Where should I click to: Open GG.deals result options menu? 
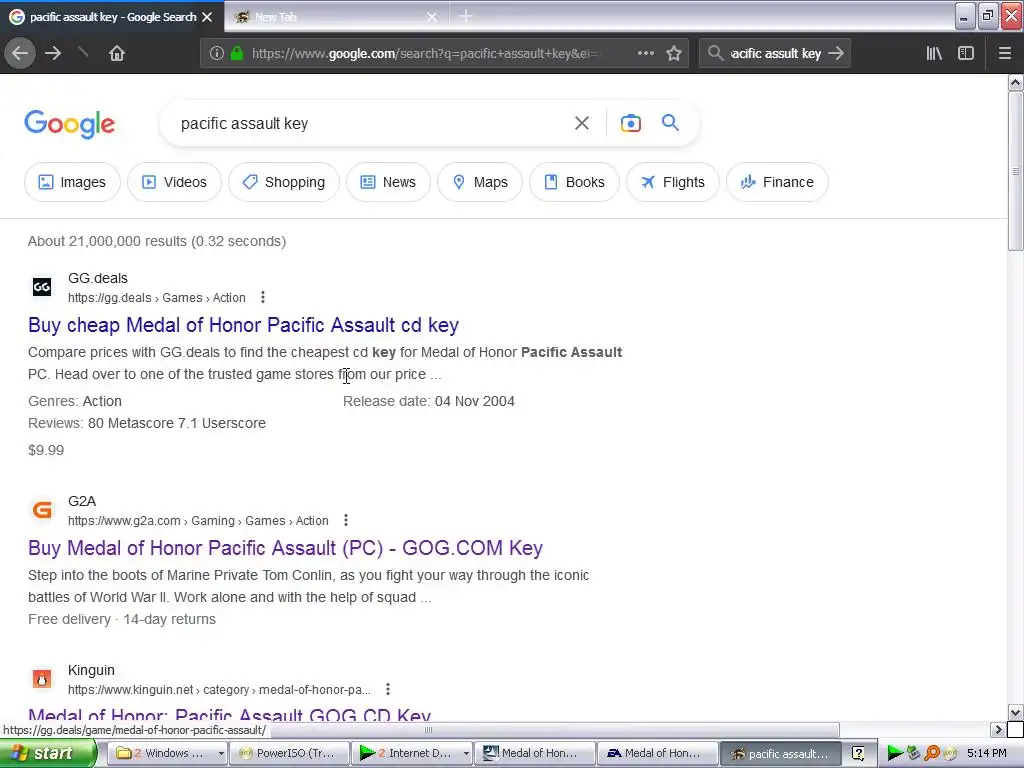pyautogui.click(x=263, y=297)
